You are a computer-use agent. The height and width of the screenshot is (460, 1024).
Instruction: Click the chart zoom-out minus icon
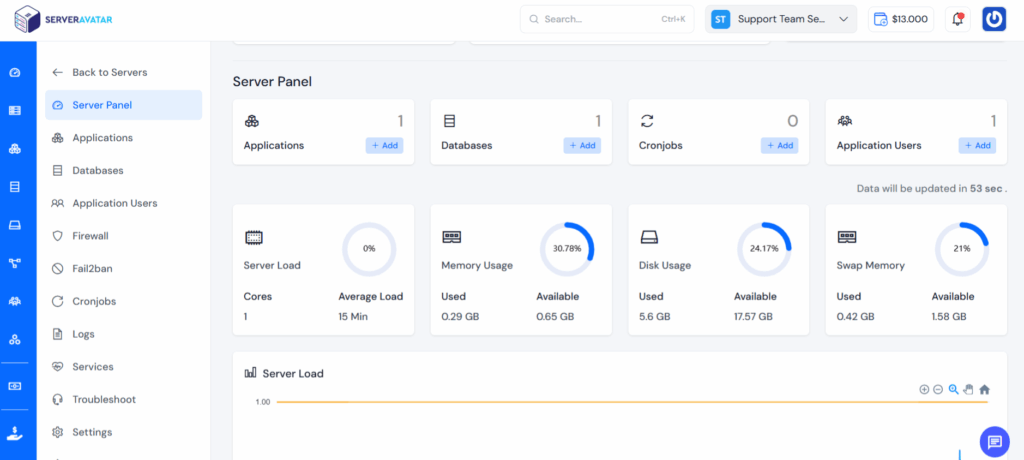tap(938, 389)
